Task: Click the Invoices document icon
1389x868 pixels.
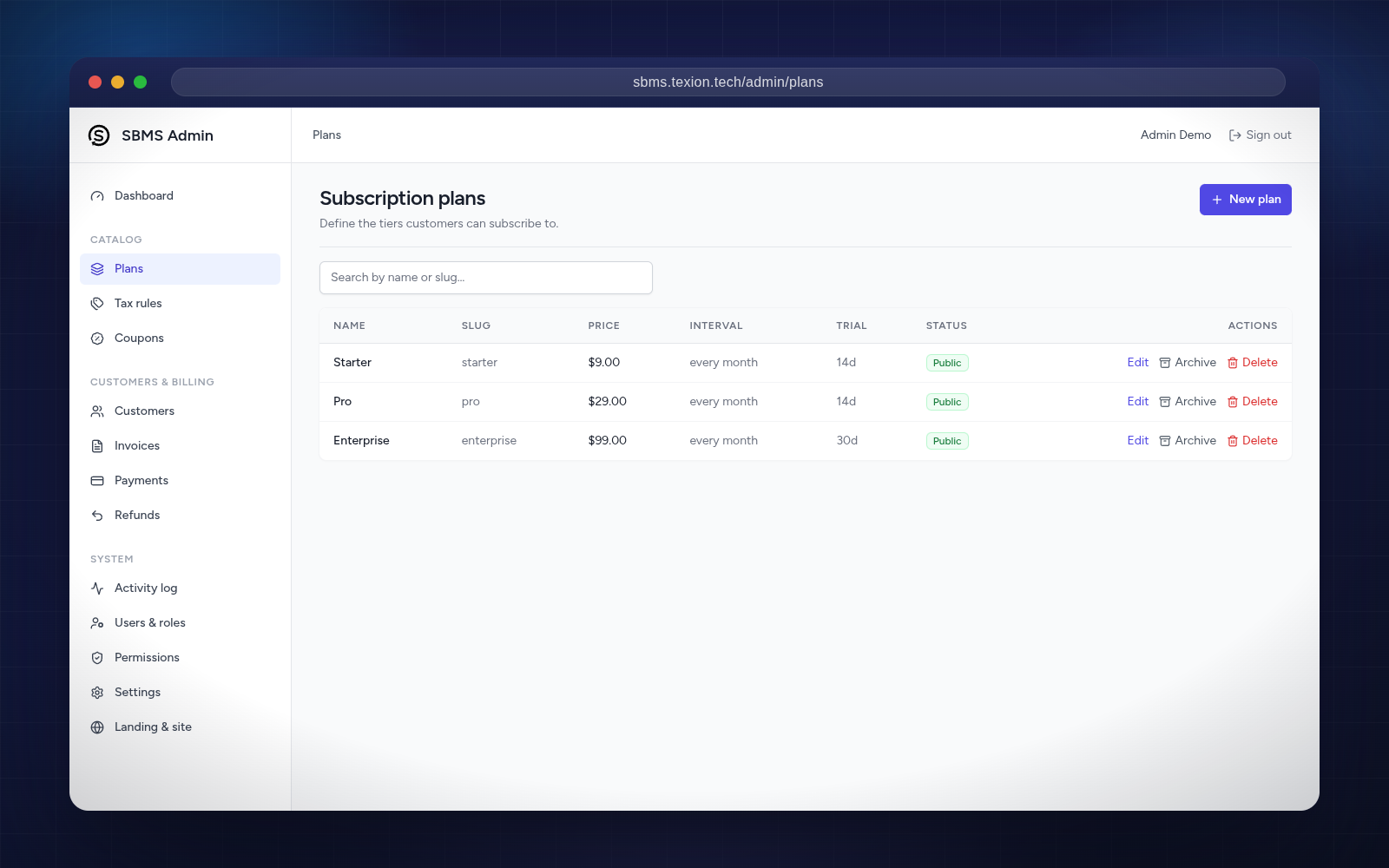Action: point(97,446)
